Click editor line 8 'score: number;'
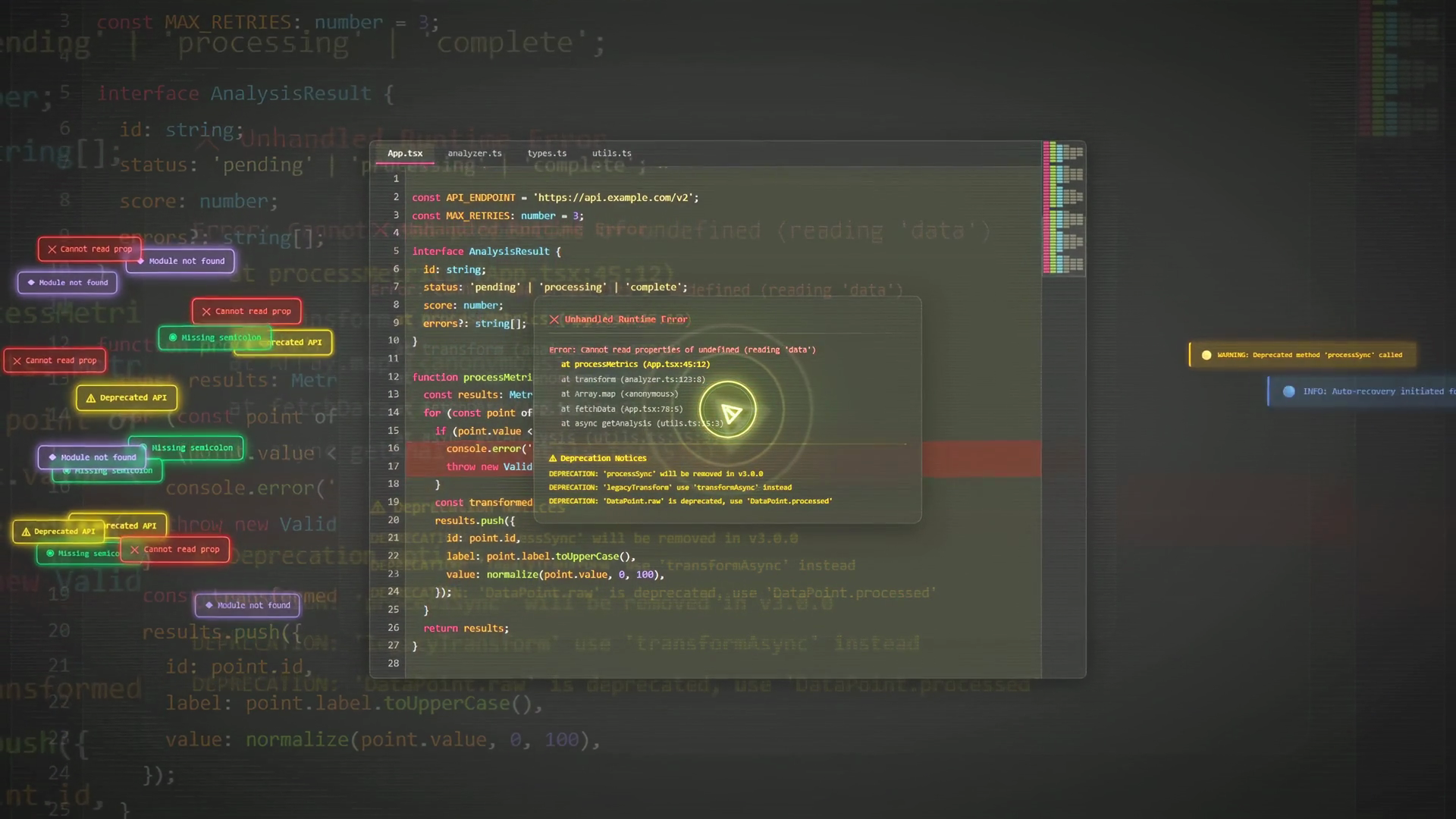The height and width of the screenshot is (819, 1456). 463,306
